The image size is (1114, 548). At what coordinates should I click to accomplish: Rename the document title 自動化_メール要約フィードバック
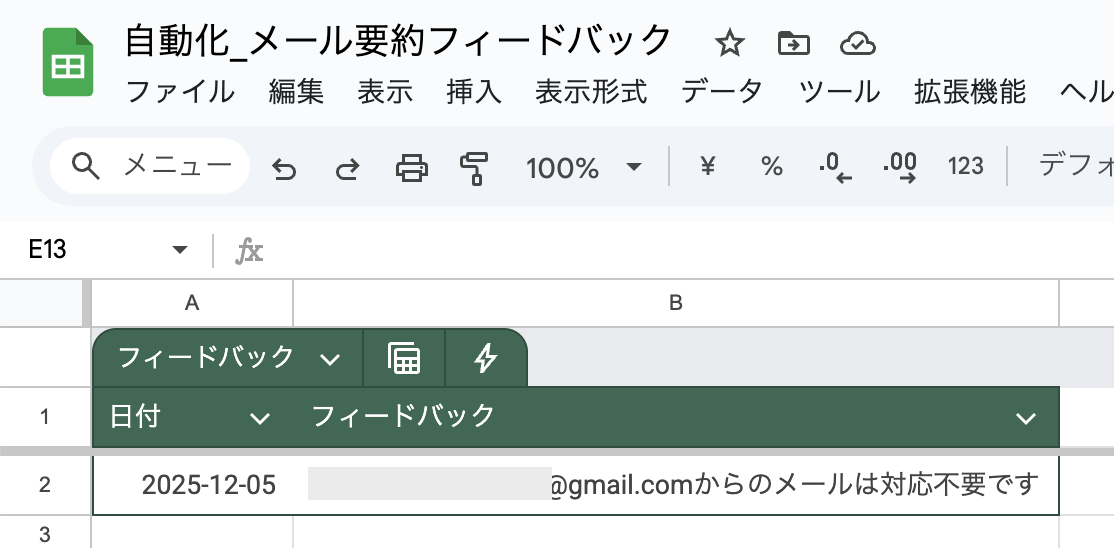tap(398, 41)
